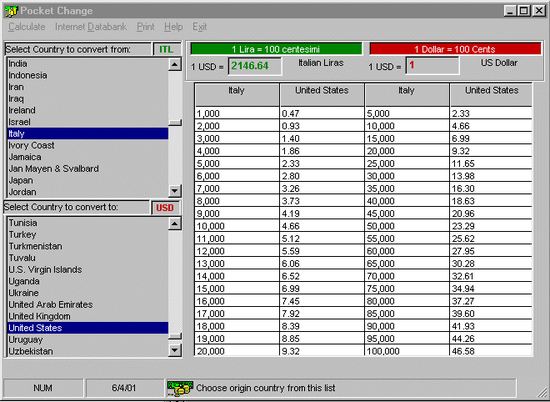Click the USD currency code box
Screen dimensions: 550x402
(x=165, y=208)
